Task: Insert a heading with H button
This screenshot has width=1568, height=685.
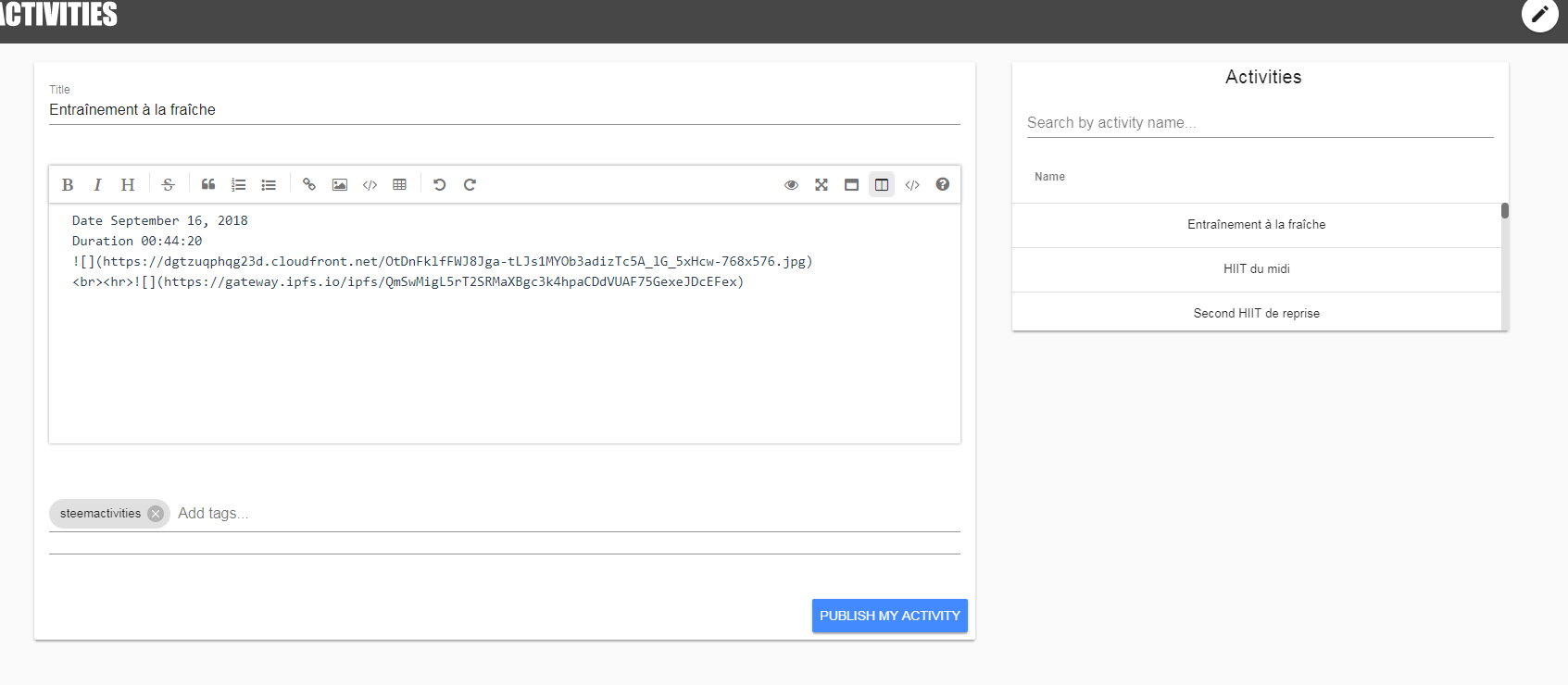Action: pos(128,185)
